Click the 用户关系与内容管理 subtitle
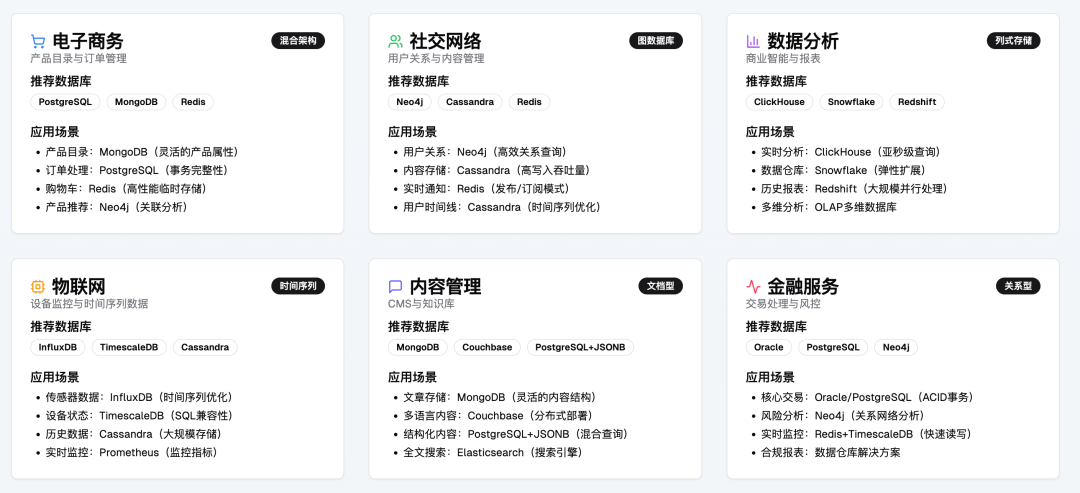 436,59
